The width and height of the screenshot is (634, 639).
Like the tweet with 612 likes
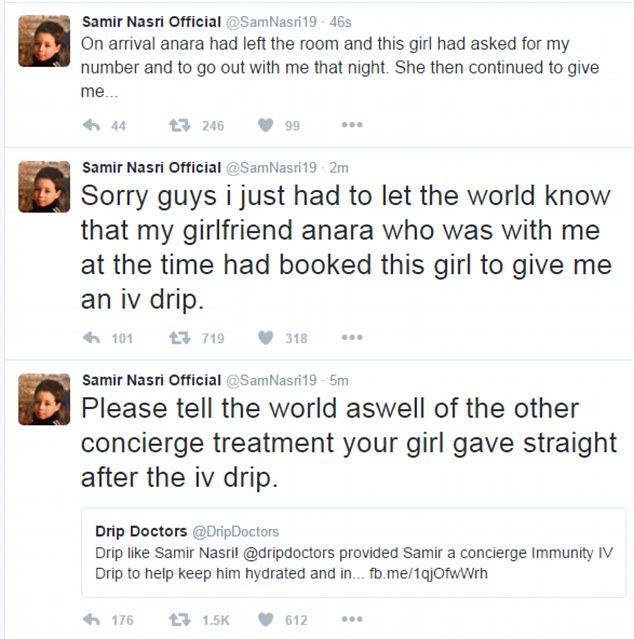coord(266,620)
